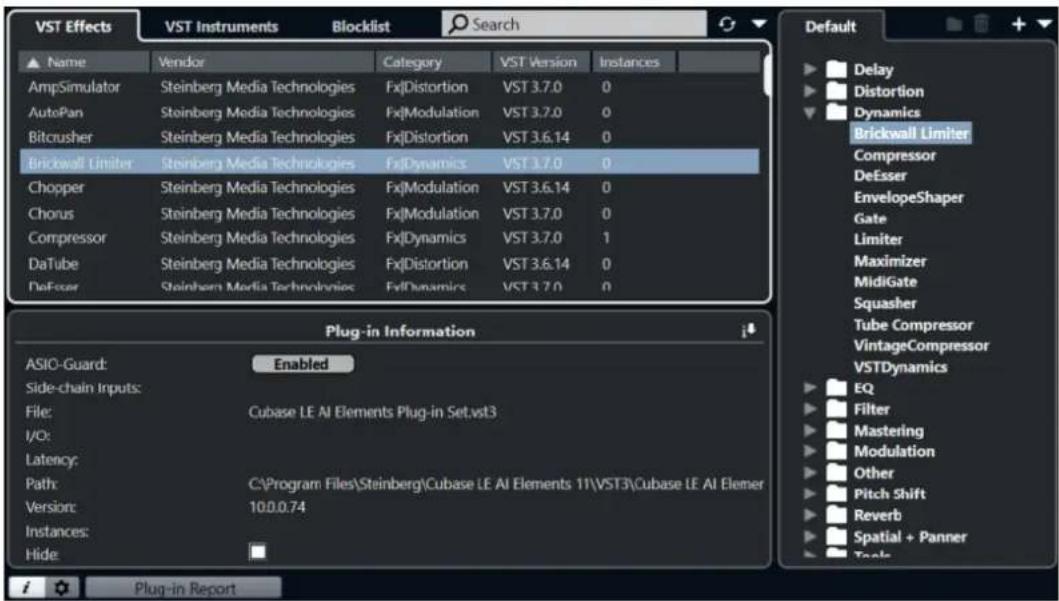This screenshot has height=601, width=1059.
Task: Select Brickwall Limiter in the Dynamics tree
Action: coord(910,134)
